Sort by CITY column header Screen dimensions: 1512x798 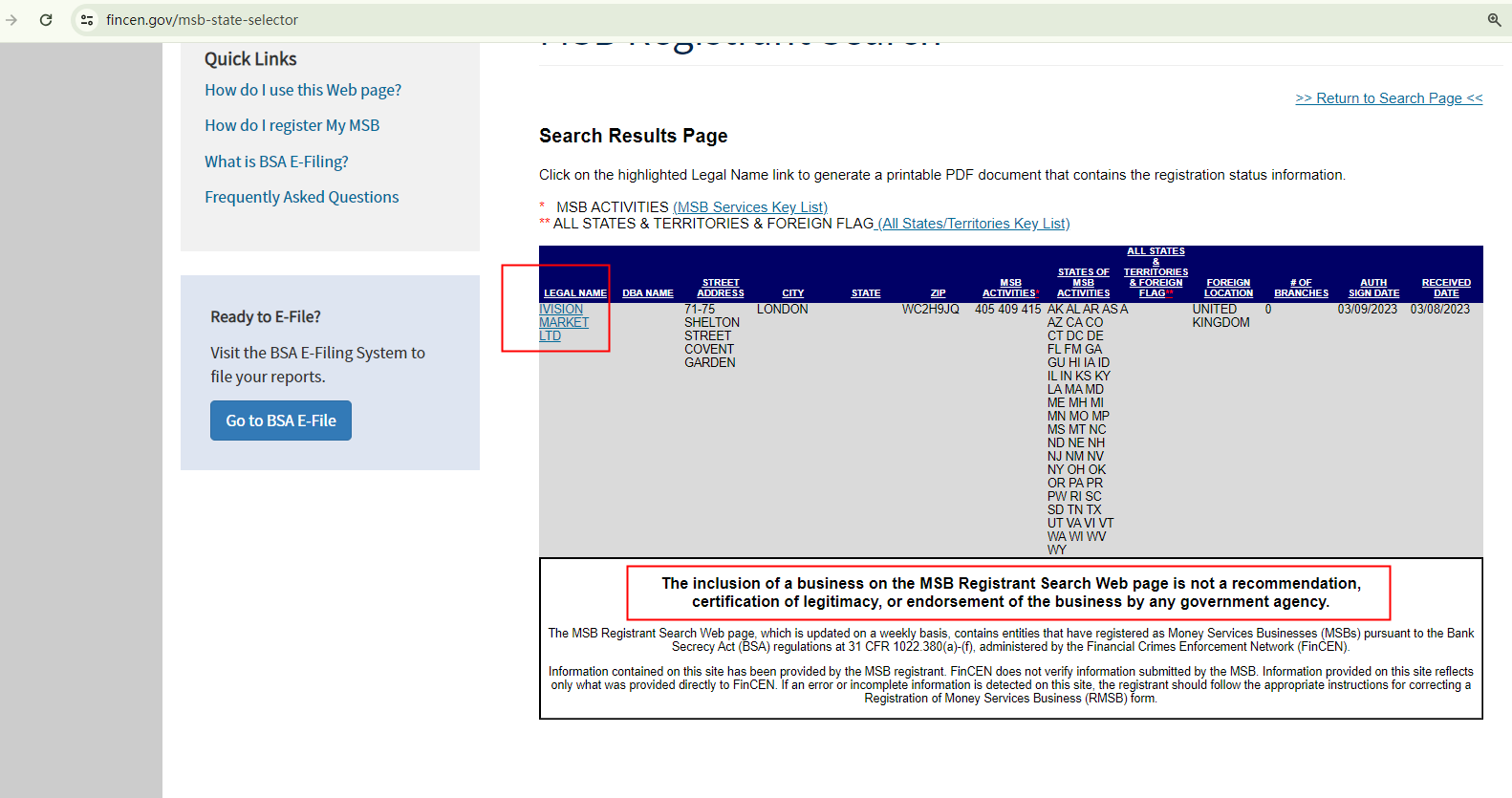(793, 293)
